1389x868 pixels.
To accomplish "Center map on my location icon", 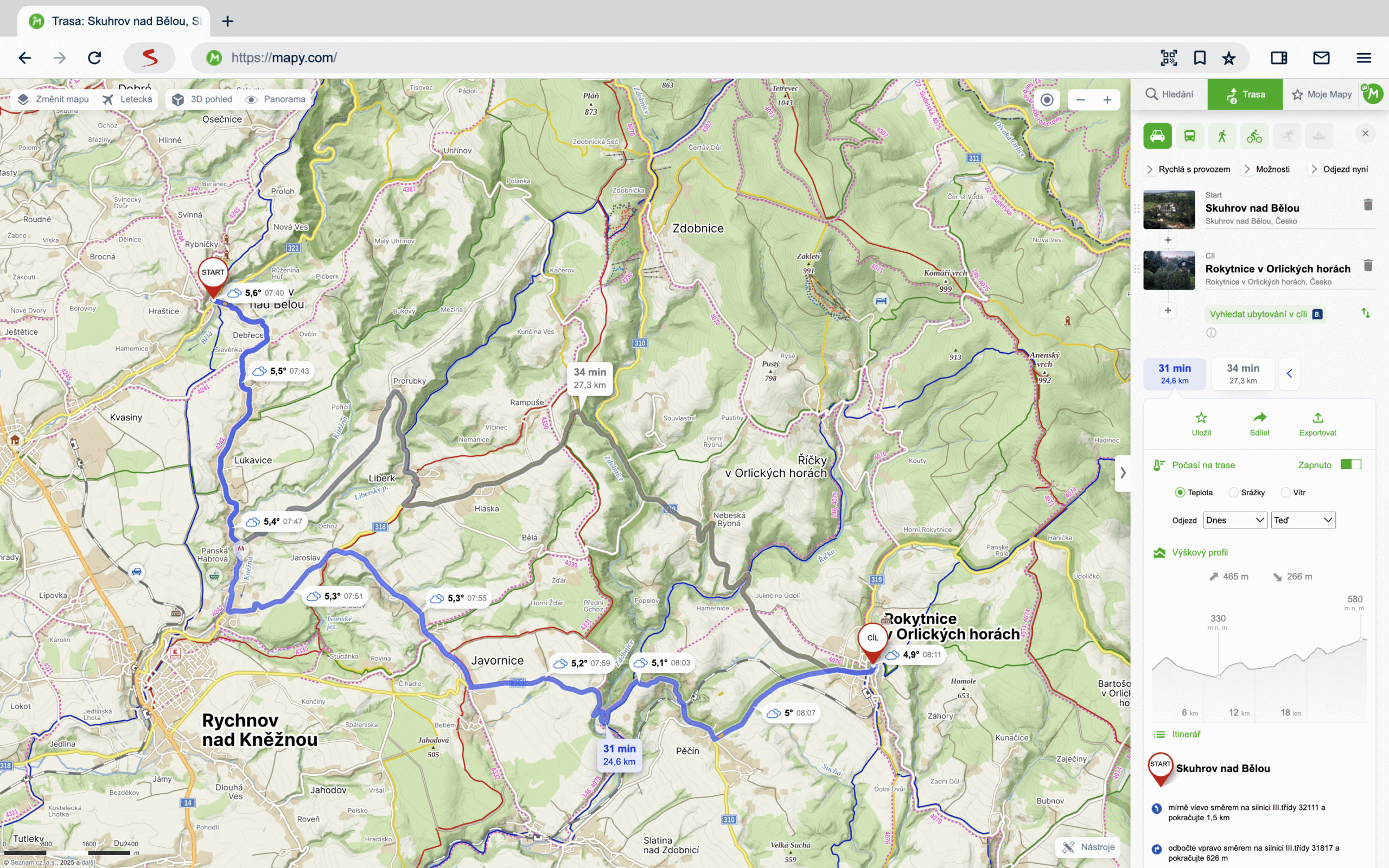I will [x=1047, y=100].
